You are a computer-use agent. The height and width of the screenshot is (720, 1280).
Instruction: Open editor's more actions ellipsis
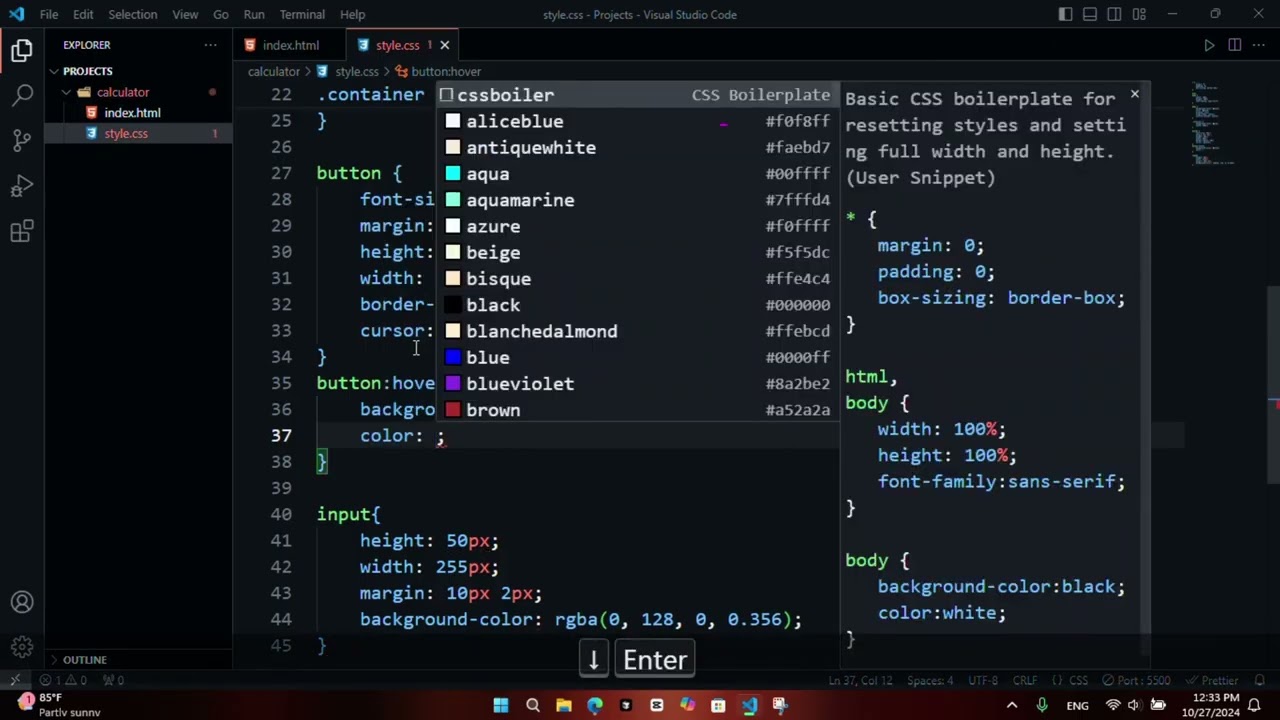[1259, 45]
